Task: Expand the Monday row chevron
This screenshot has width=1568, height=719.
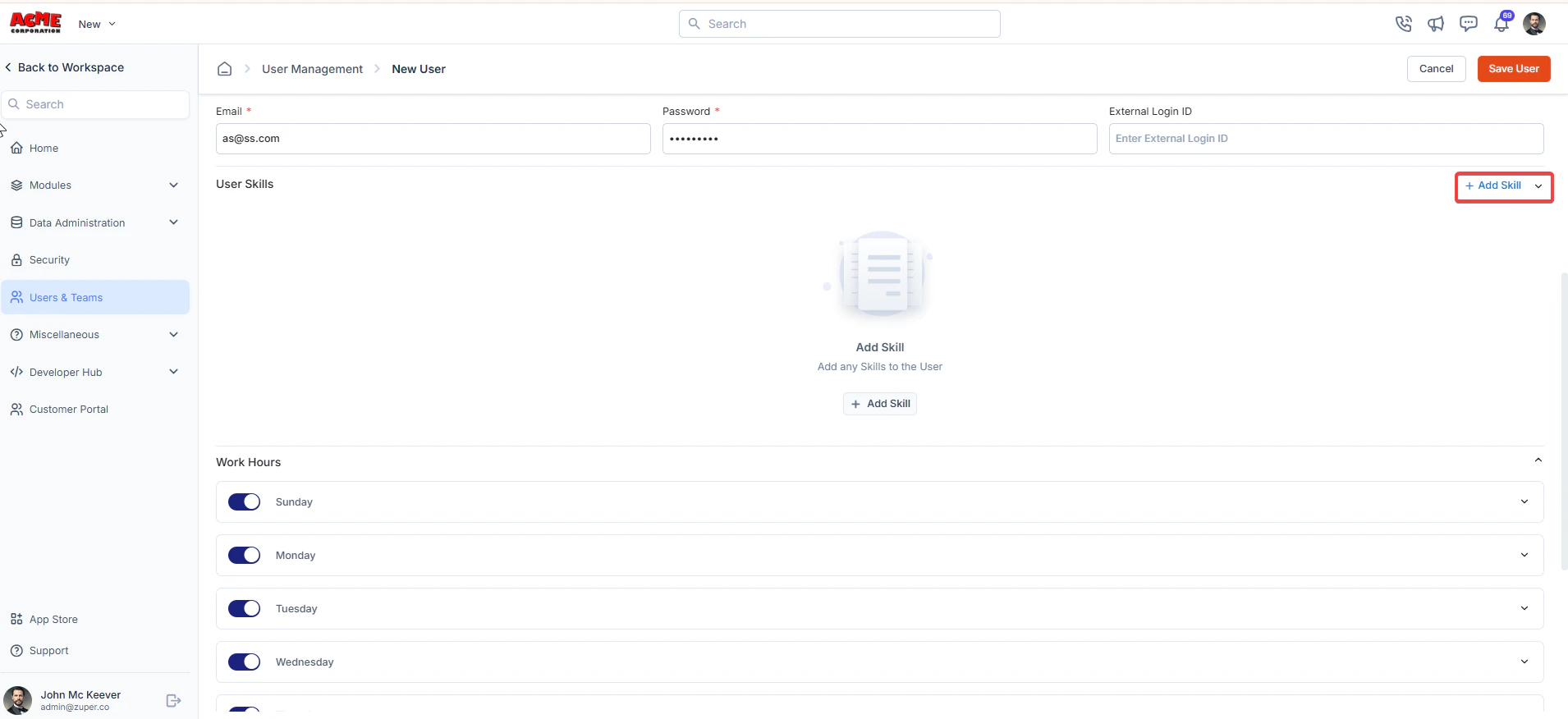Action: click(1524, 555)
